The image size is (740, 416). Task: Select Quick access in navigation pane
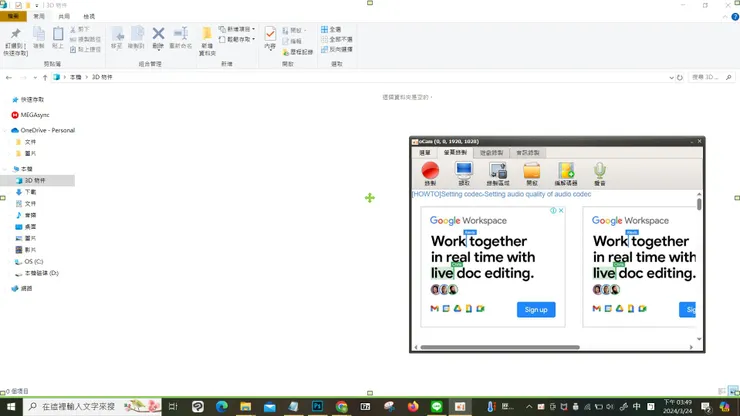point(28,100)
